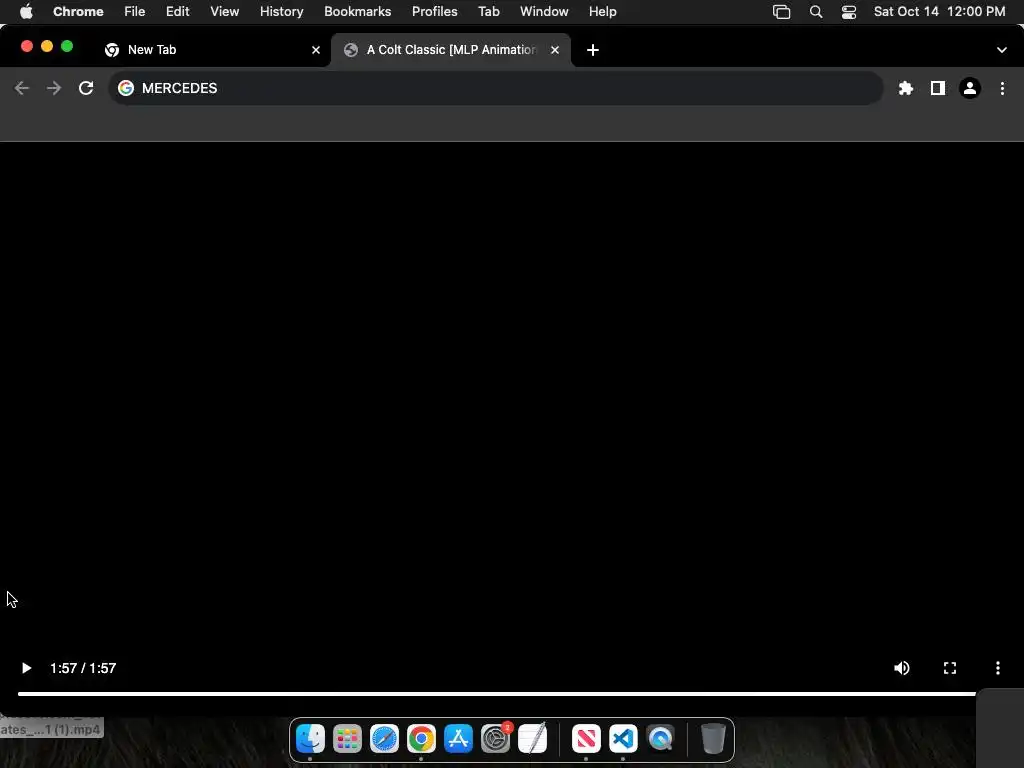The height and width of the screenshot is (768, 1024).
Task: Toggle Chrome side panel
Action: (x=937, y=88)
